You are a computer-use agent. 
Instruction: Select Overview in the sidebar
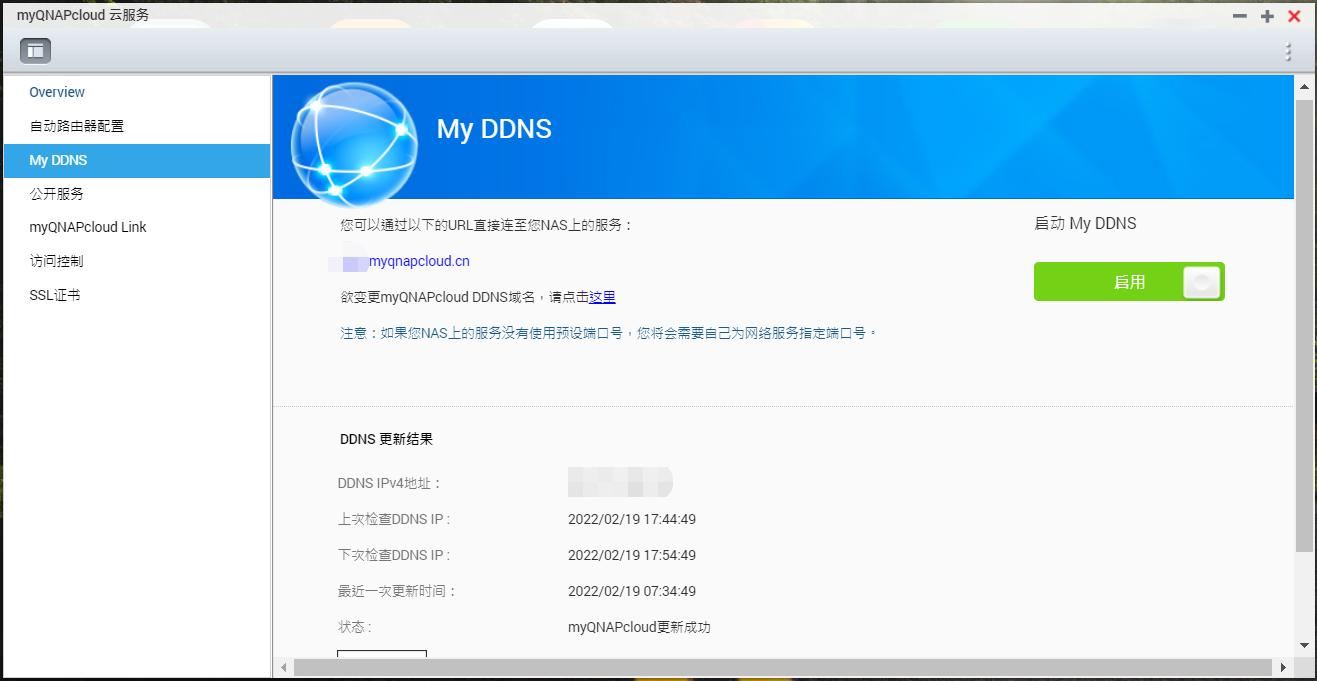(x=57, y=92)
